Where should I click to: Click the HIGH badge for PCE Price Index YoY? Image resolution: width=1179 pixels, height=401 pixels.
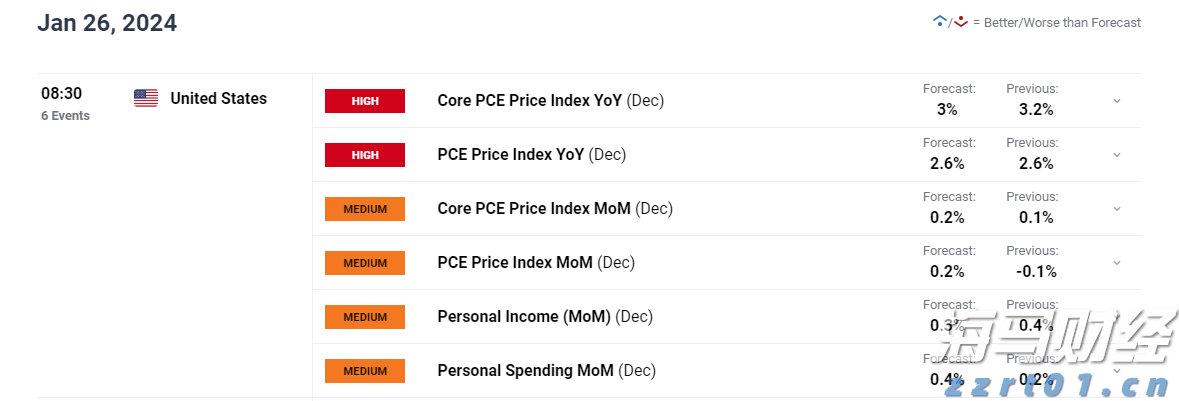tap(365, 155)
